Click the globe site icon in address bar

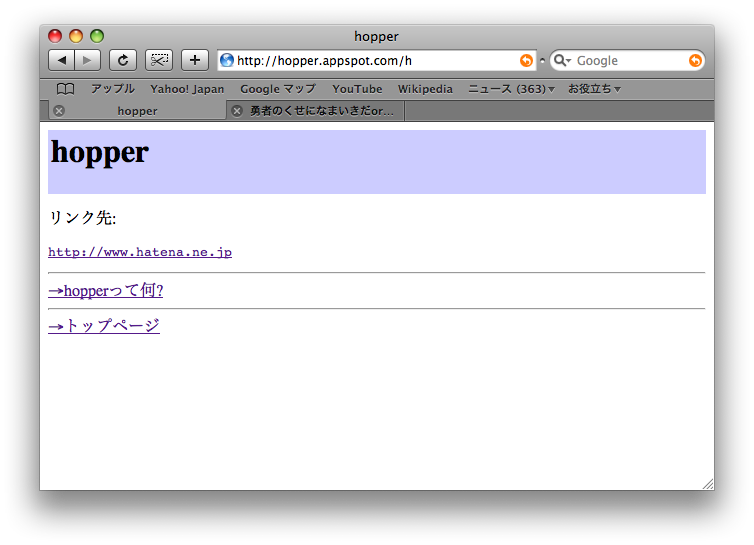pos(226,60)
